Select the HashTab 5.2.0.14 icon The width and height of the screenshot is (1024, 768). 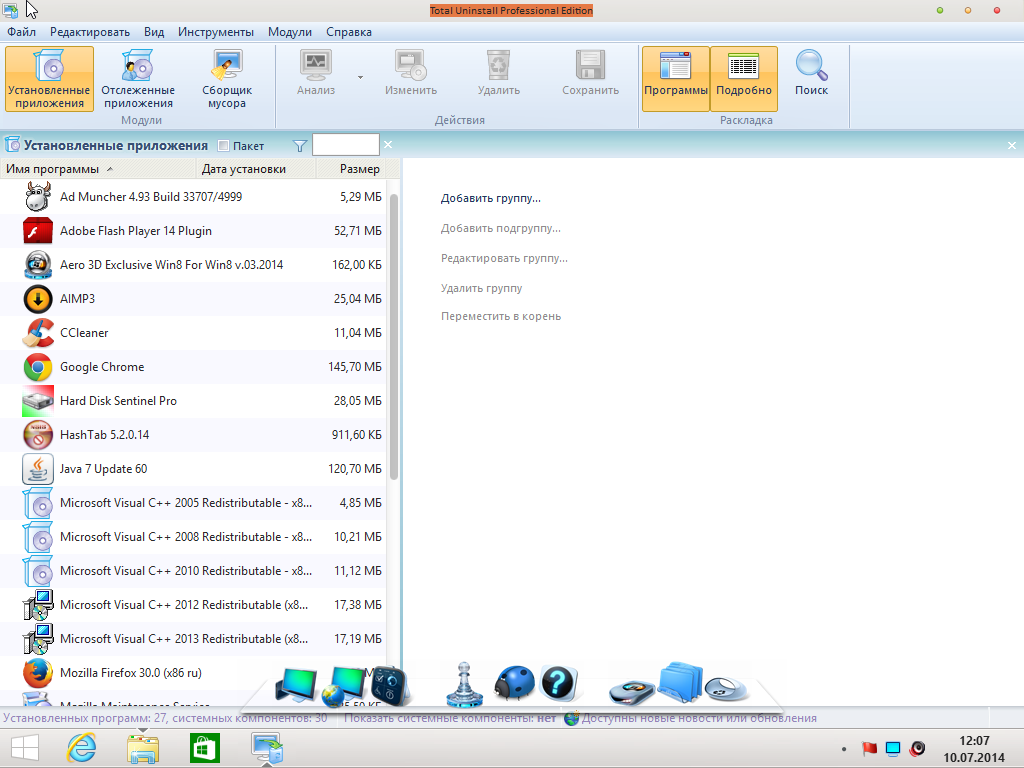point(38,435)
